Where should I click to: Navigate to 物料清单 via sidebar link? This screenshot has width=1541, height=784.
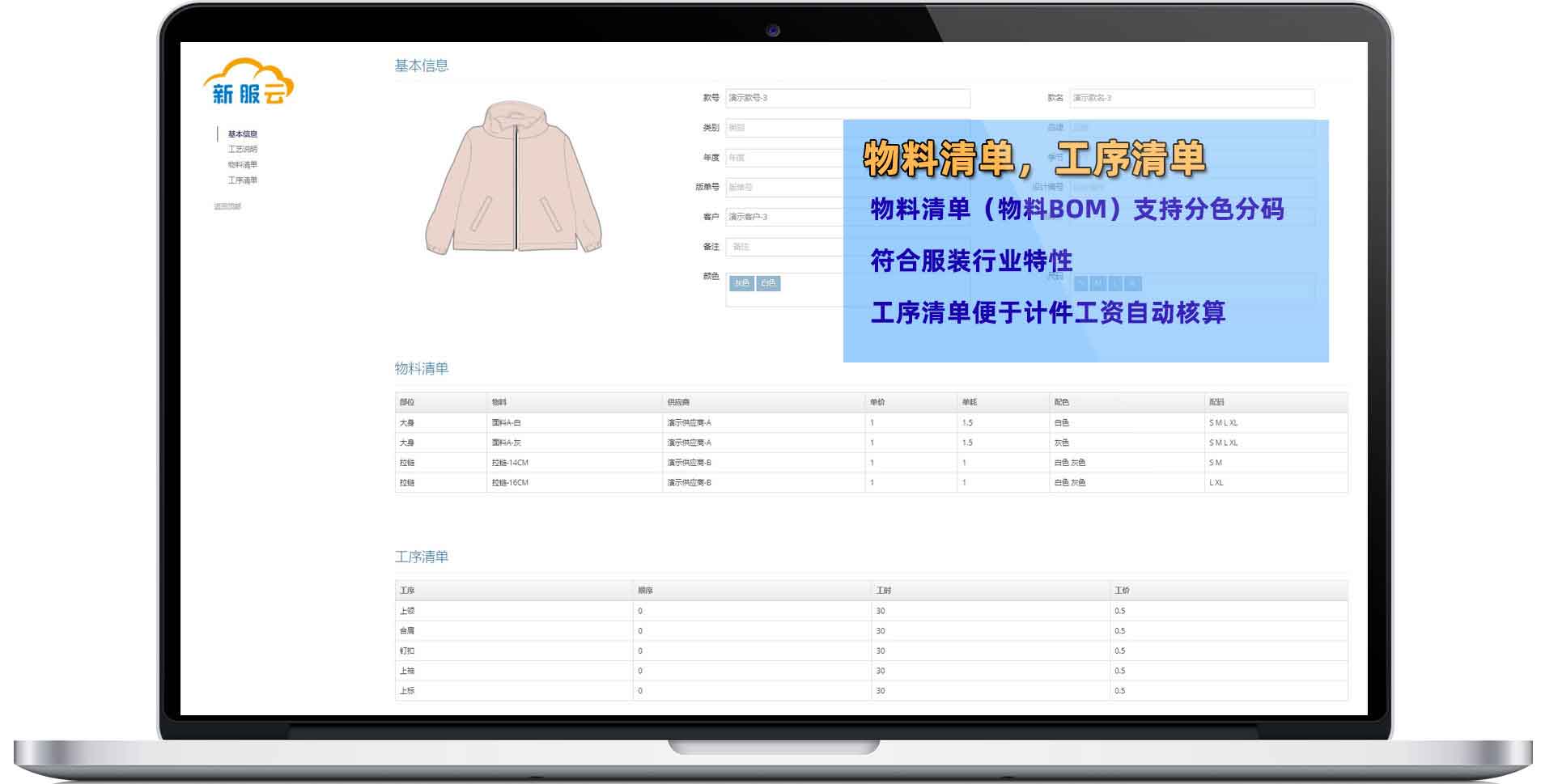coord(243,163)
